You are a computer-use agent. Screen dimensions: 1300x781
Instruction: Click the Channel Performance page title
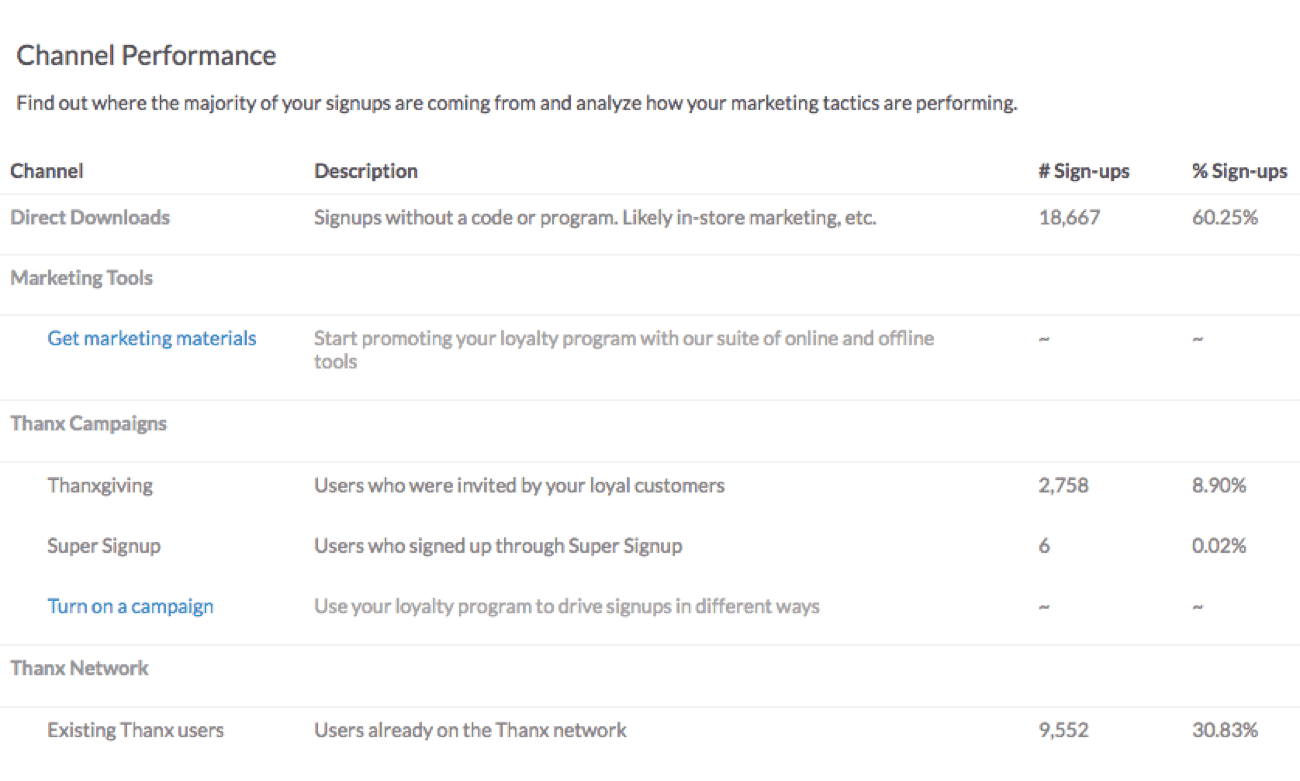pos(147,55)
